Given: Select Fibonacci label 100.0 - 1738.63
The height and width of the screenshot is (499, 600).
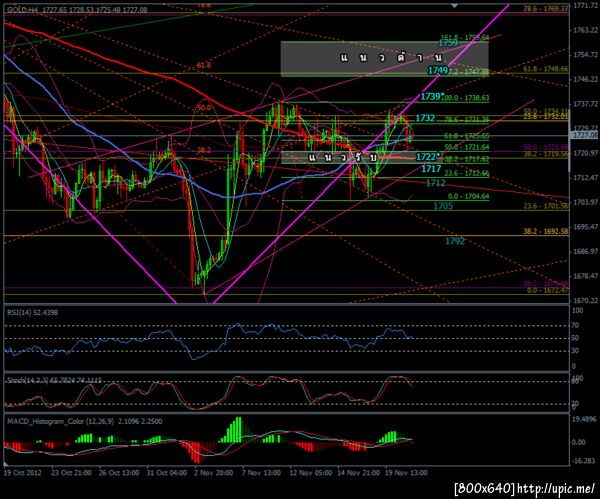Looking at the screenshot, I should pos(466,98).
